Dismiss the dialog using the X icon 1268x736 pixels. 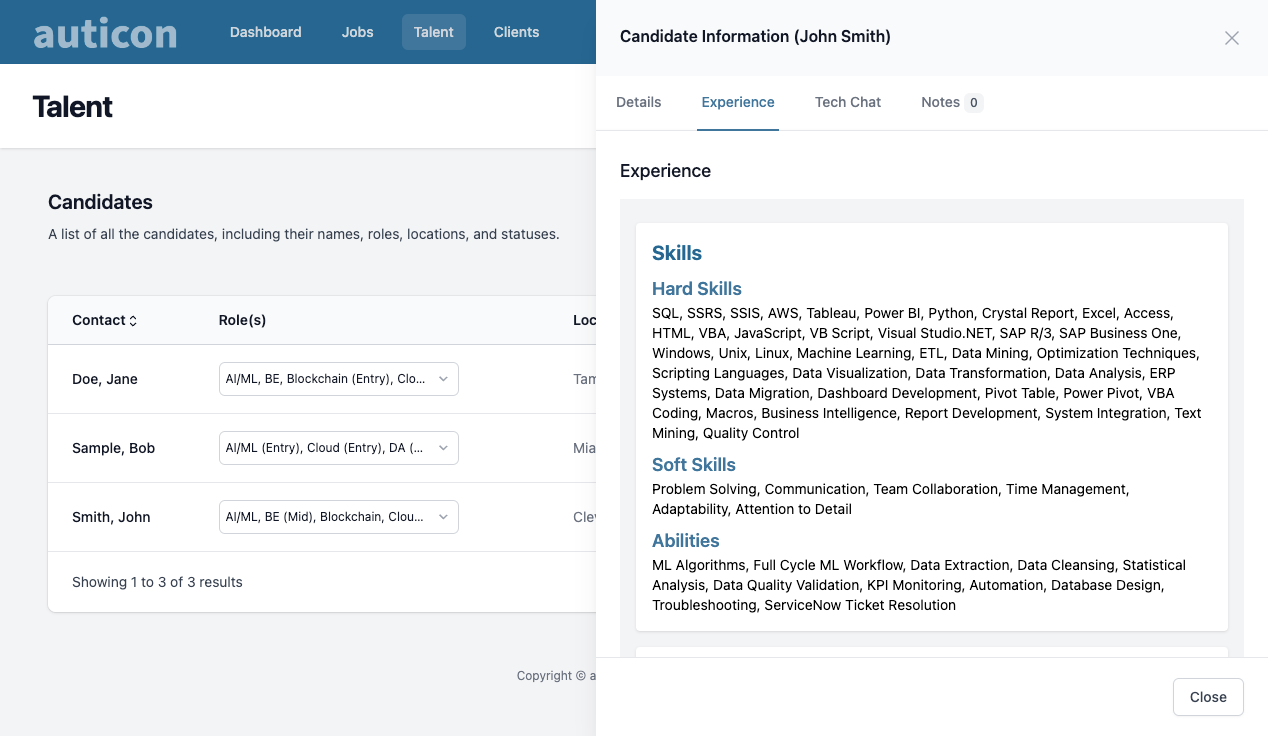(1232, 38)
